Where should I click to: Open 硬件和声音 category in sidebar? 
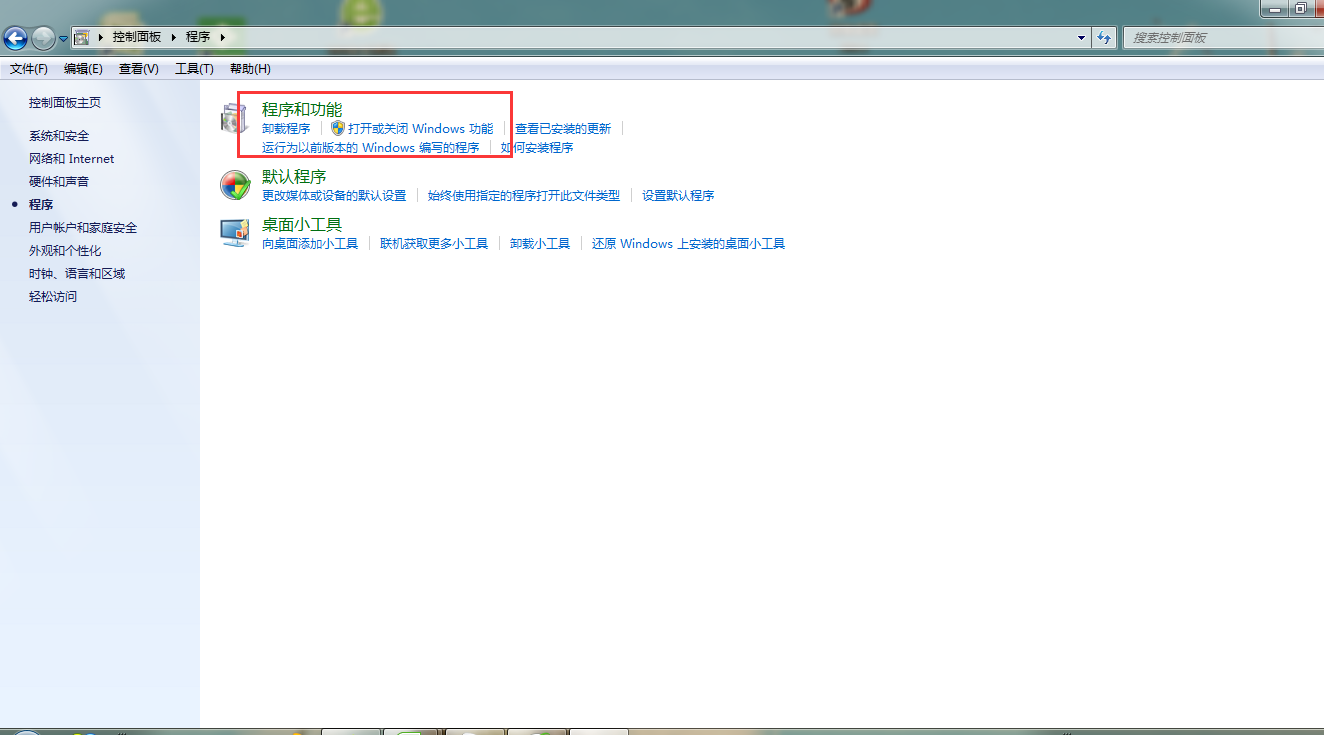(x=59, y=182)
